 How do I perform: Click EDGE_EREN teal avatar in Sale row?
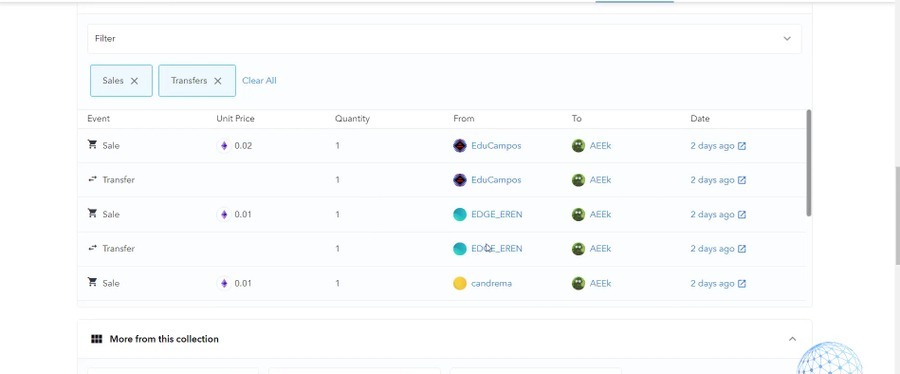[x=460, y=215]
